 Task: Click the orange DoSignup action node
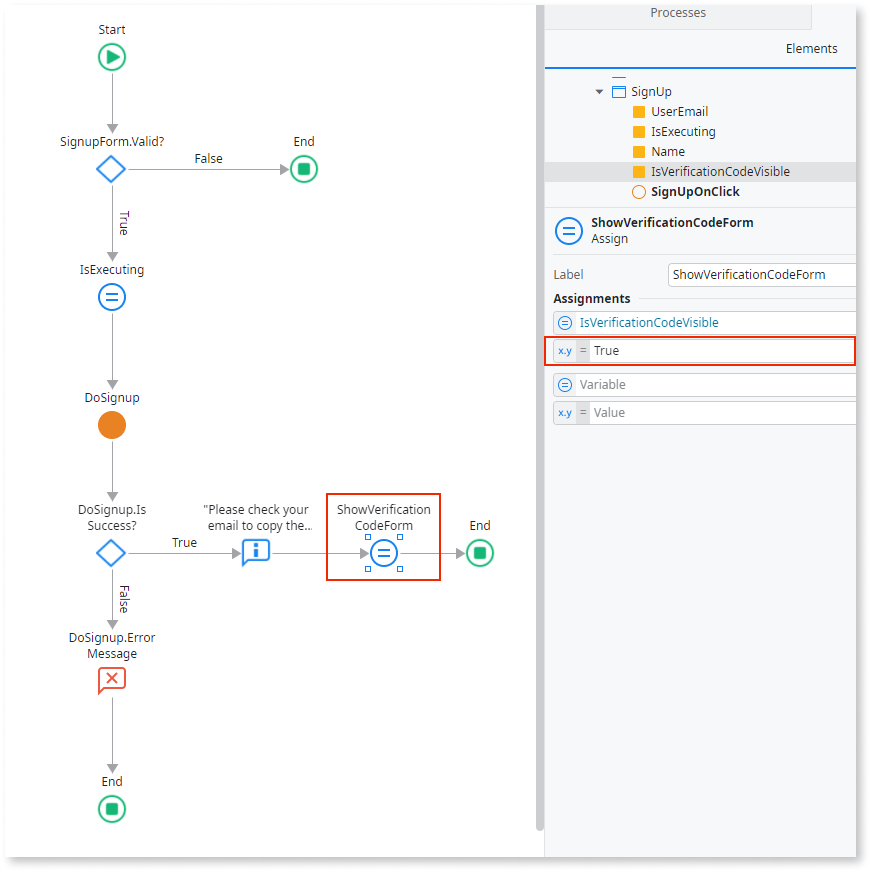(112, 426)
